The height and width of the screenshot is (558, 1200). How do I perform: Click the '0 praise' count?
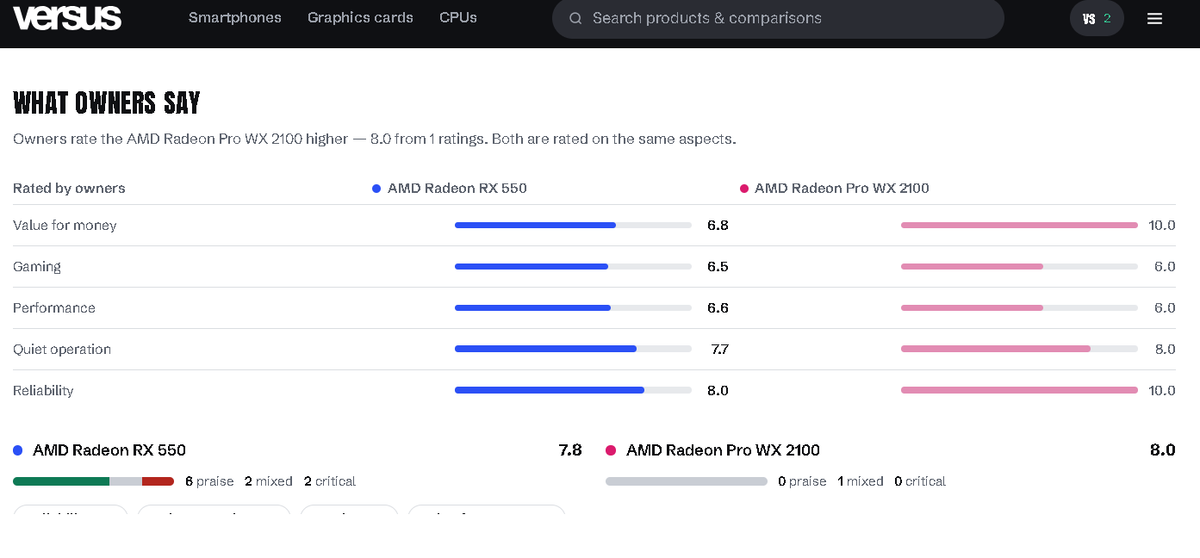[802, 481]
